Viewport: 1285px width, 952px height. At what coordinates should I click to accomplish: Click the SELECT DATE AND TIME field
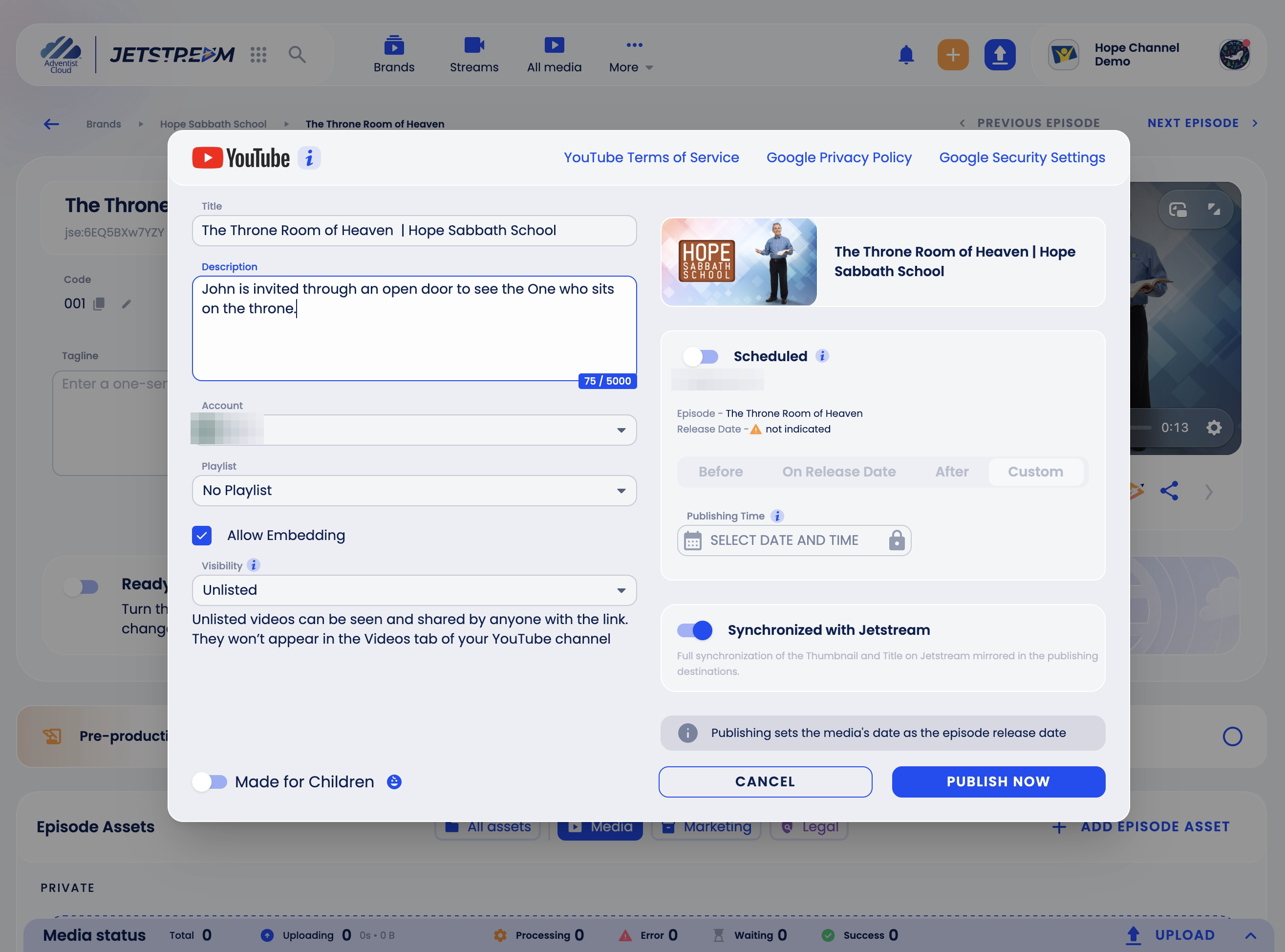coord(793,541)
